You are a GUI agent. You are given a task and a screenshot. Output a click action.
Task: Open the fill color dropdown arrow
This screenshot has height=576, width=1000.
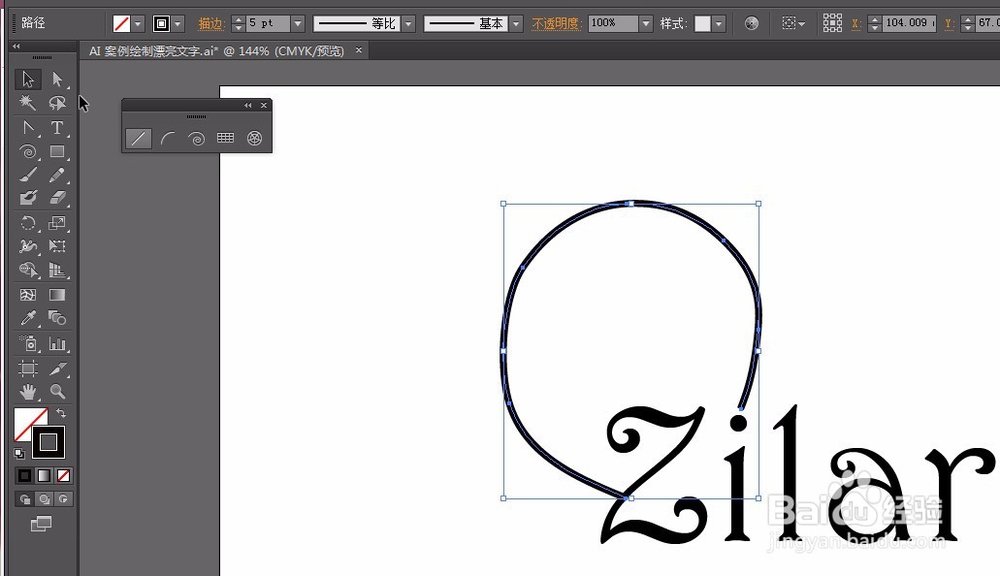click(138, 24)
